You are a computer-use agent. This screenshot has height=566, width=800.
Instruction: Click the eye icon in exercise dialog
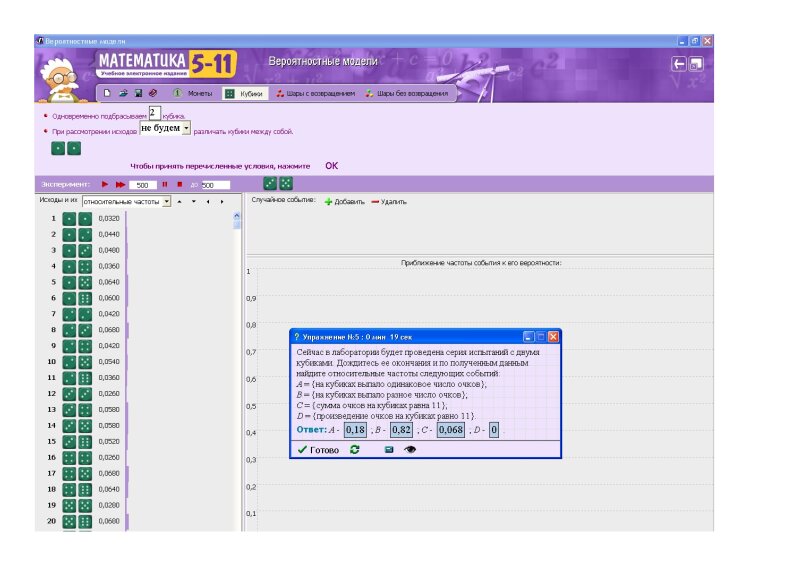point(410,450)
